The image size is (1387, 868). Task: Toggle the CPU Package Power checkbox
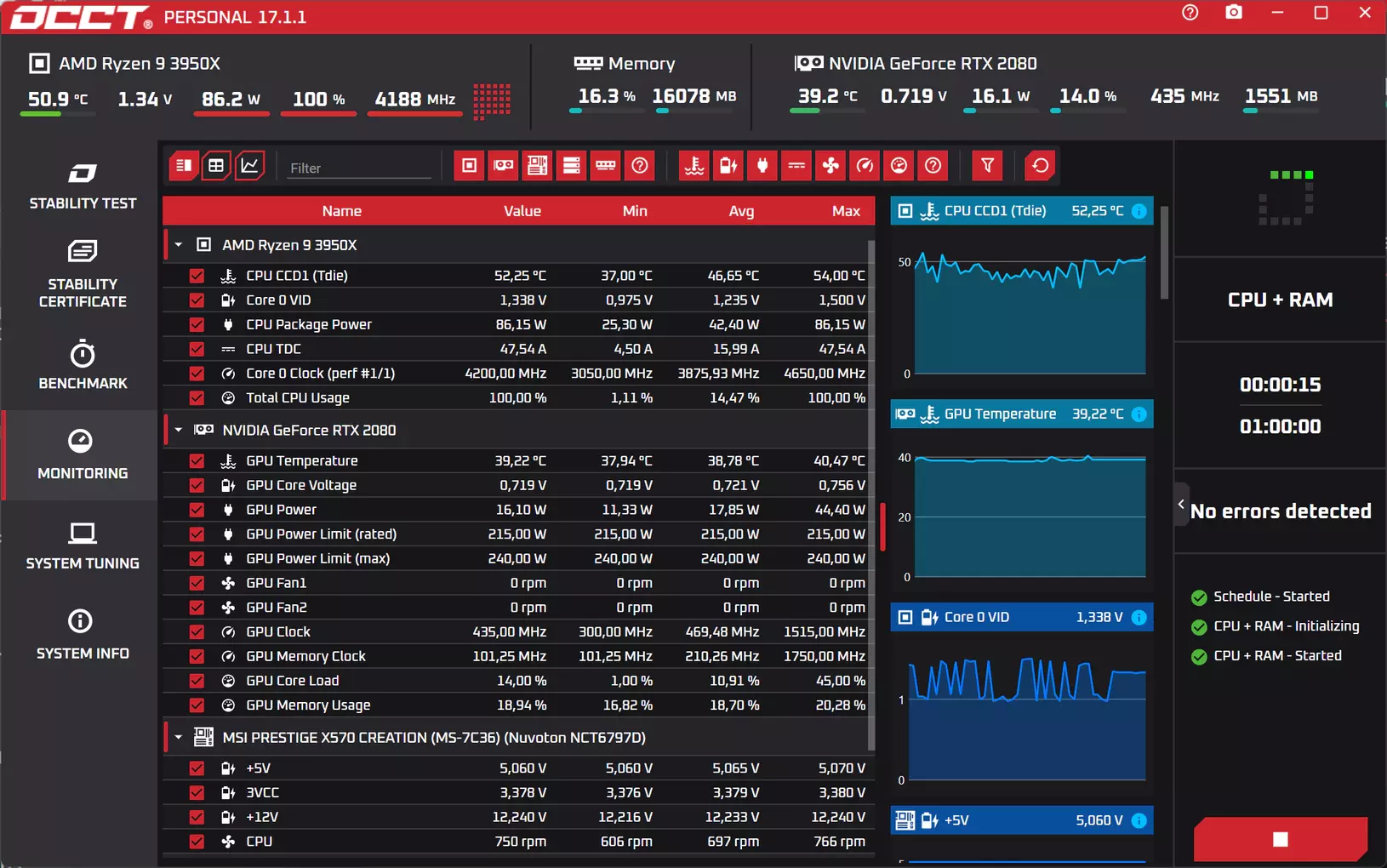pos(197,324)
